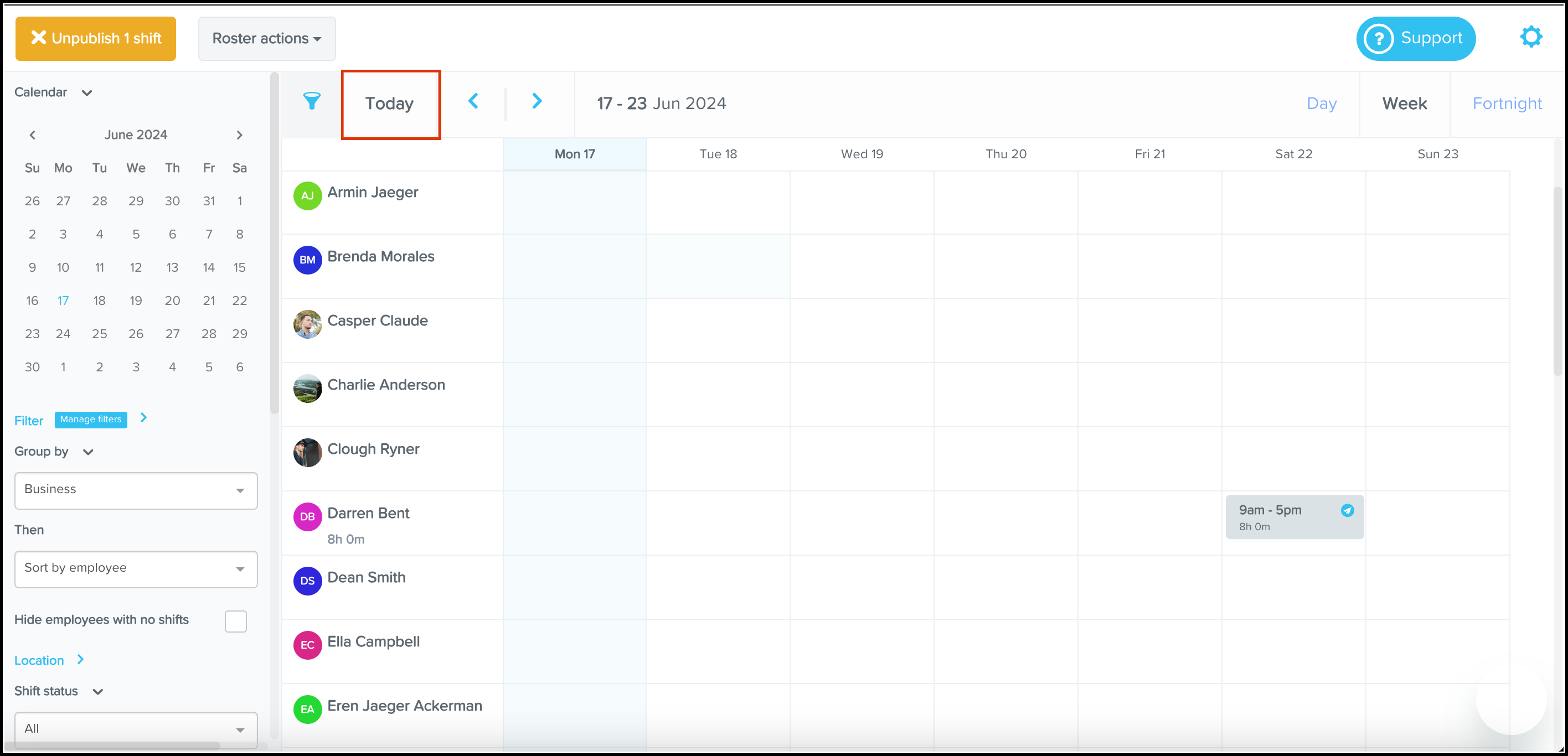This screenshot has width=1568, height=756.
Task: Open the Business group-by dropdown
Action: click(136, 490)
